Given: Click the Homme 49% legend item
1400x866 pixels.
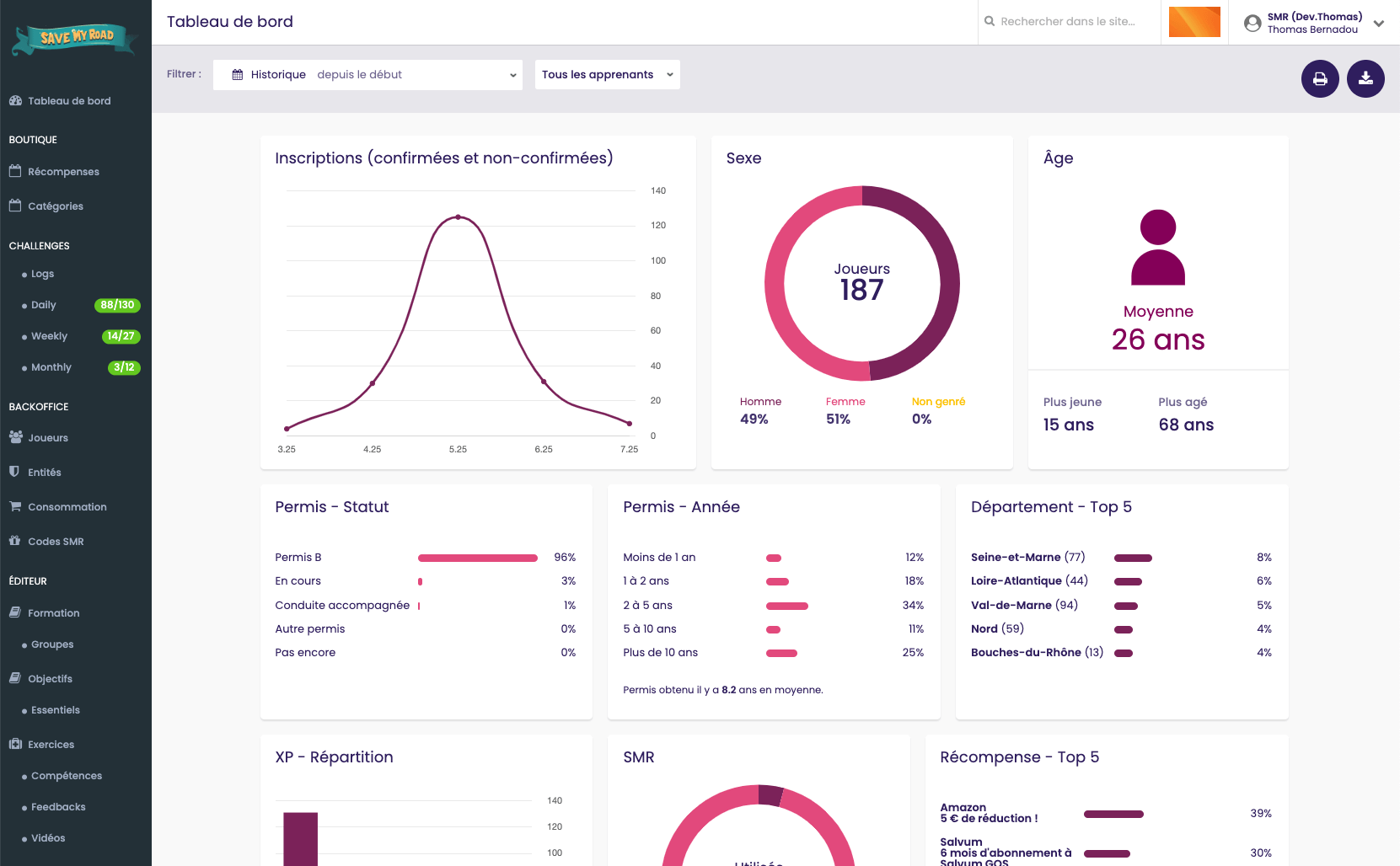Looking at the screenshot, I should click(x=760, y=411).
